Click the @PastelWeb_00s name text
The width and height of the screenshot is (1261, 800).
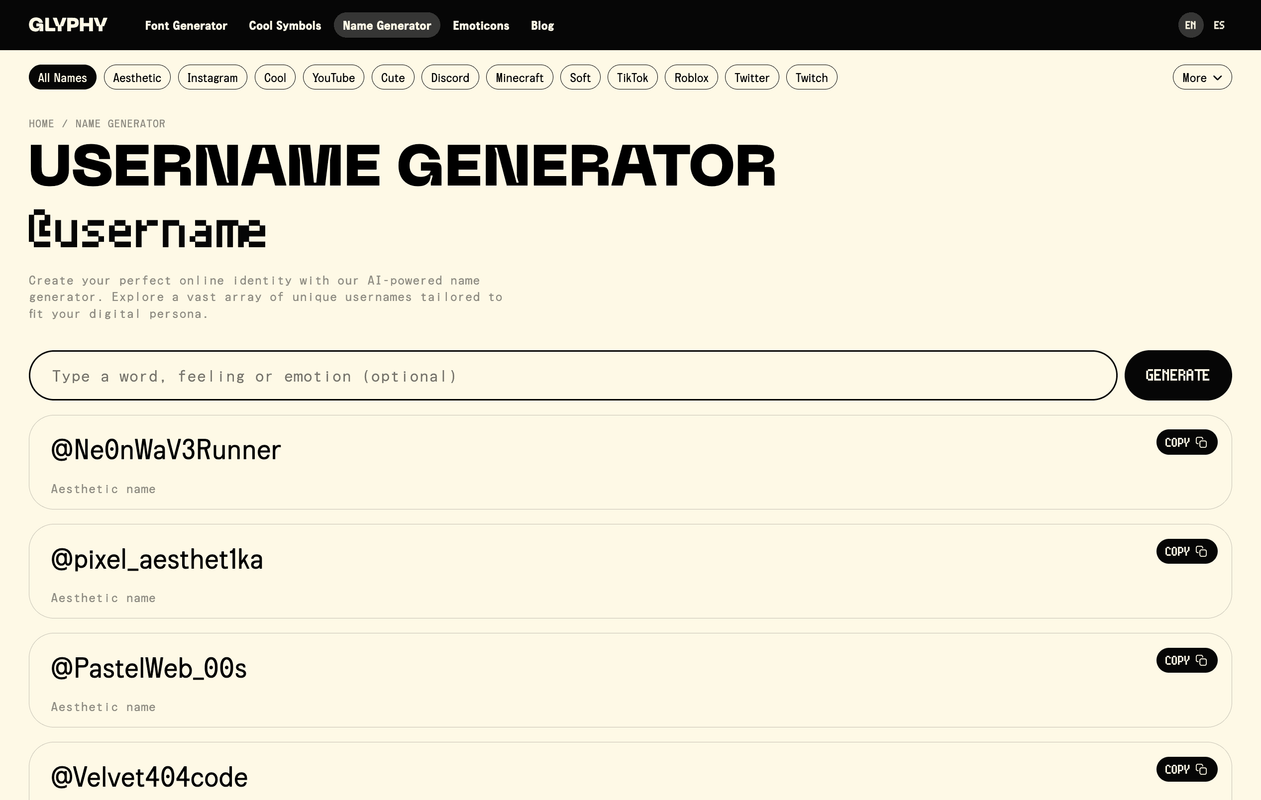[x=149, y=668]
